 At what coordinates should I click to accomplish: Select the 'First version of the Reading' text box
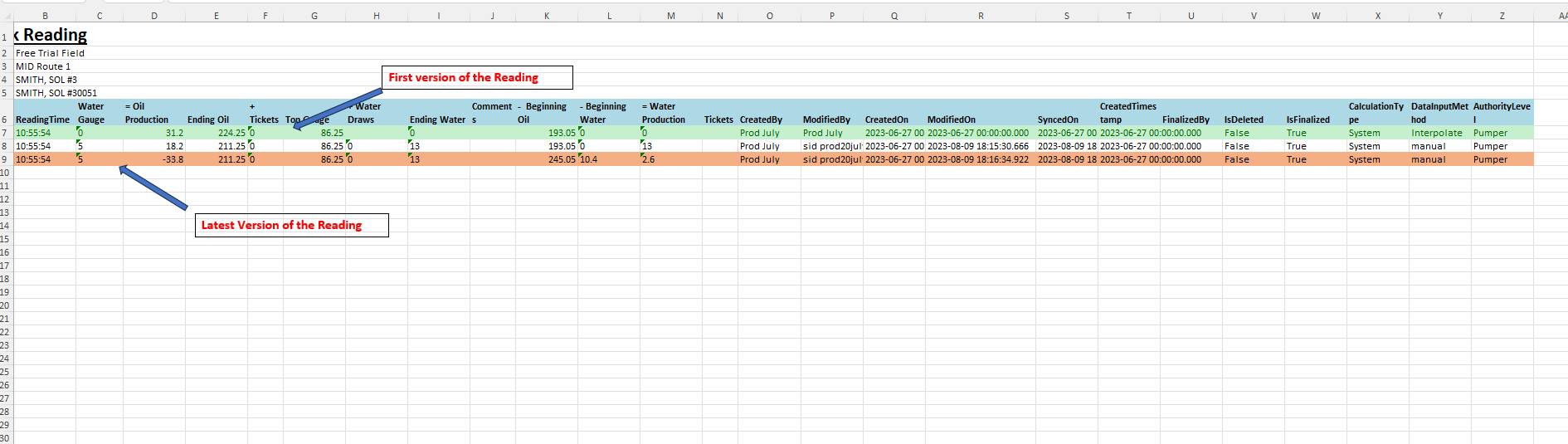476,78
